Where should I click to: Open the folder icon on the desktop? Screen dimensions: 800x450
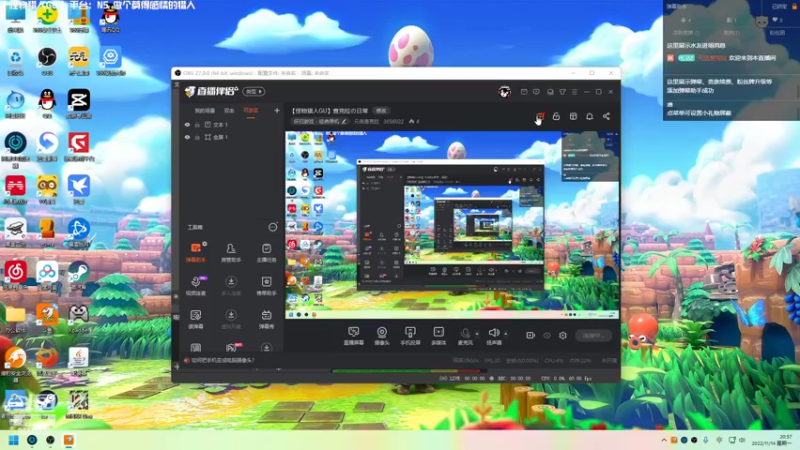click(x=15, y=318)
